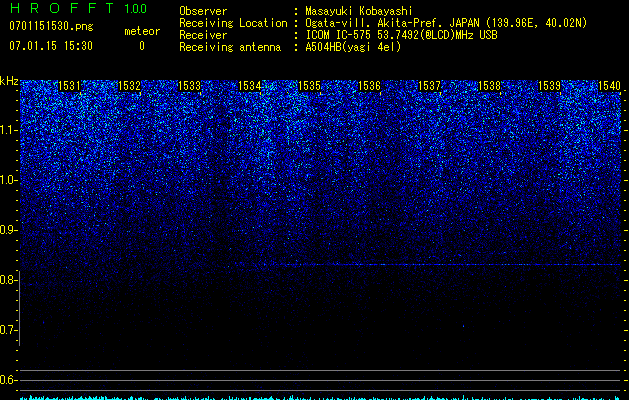This screenshot has width=629, height=400.
Task: Click the grey vertical range bar beside 0.8
Action: tap(19, 308)
